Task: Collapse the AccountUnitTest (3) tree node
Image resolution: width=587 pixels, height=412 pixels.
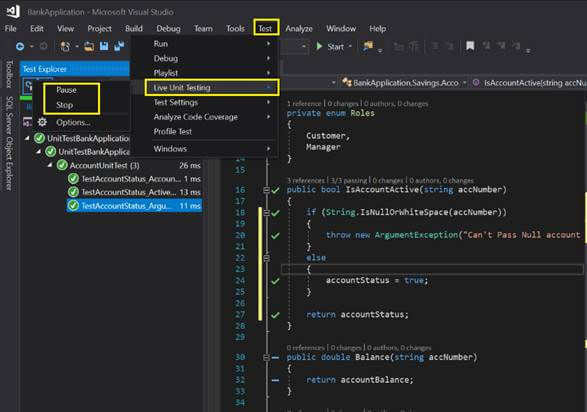Action: coord(50,165)
